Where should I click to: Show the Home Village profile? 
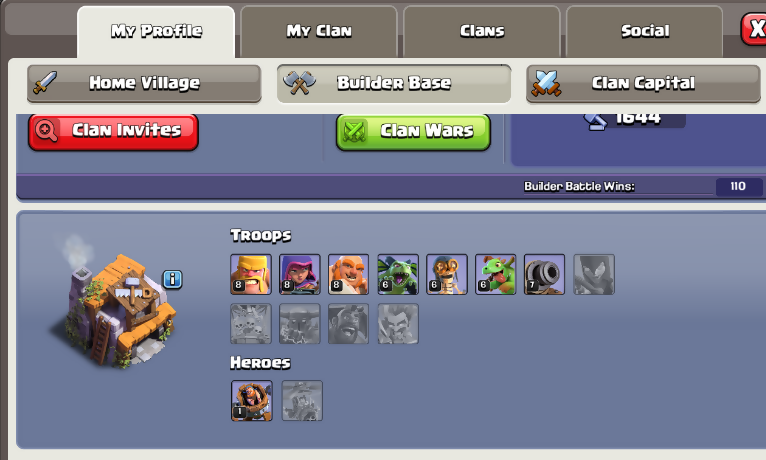[x=144, y=84]
